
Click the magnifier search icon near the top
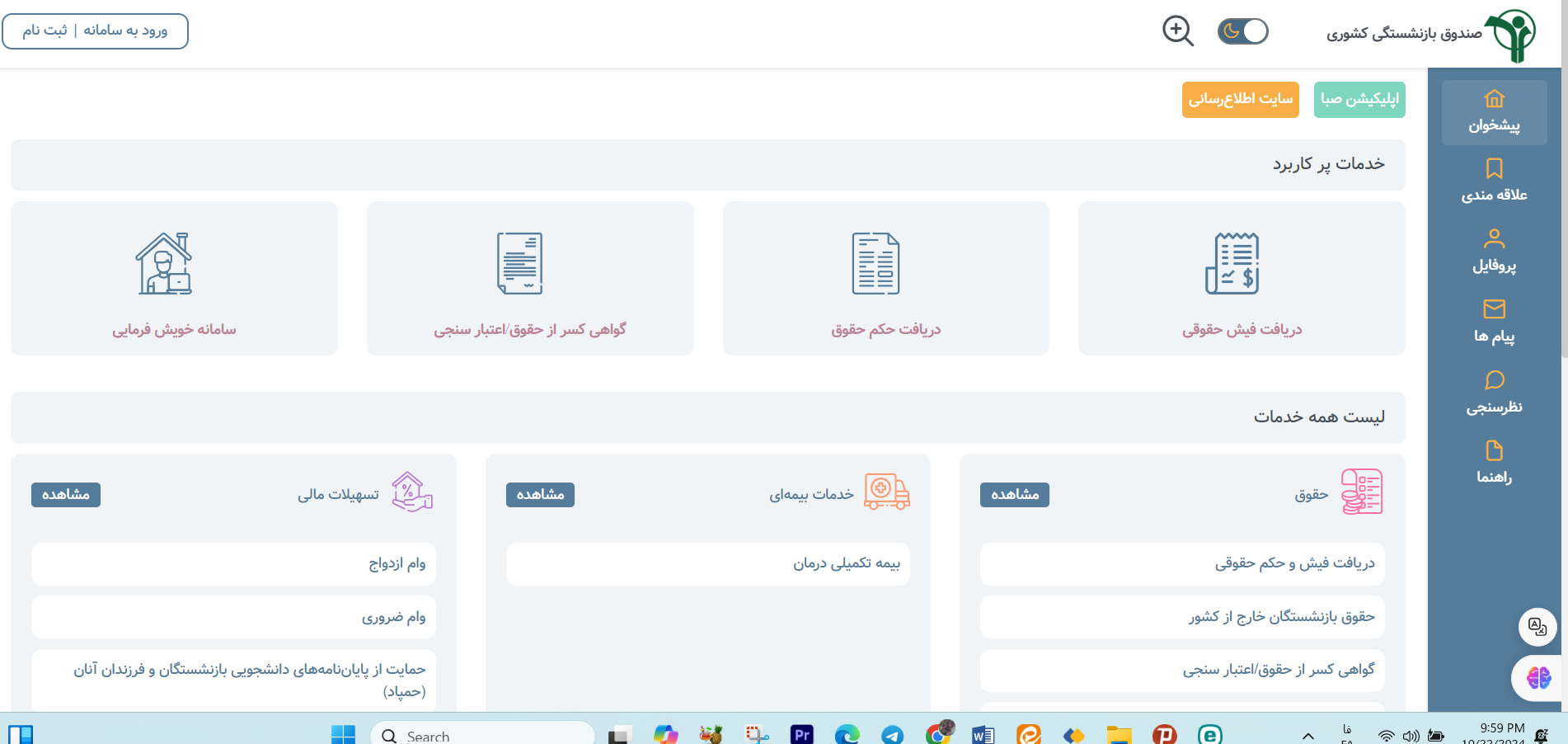(1177, 31)
